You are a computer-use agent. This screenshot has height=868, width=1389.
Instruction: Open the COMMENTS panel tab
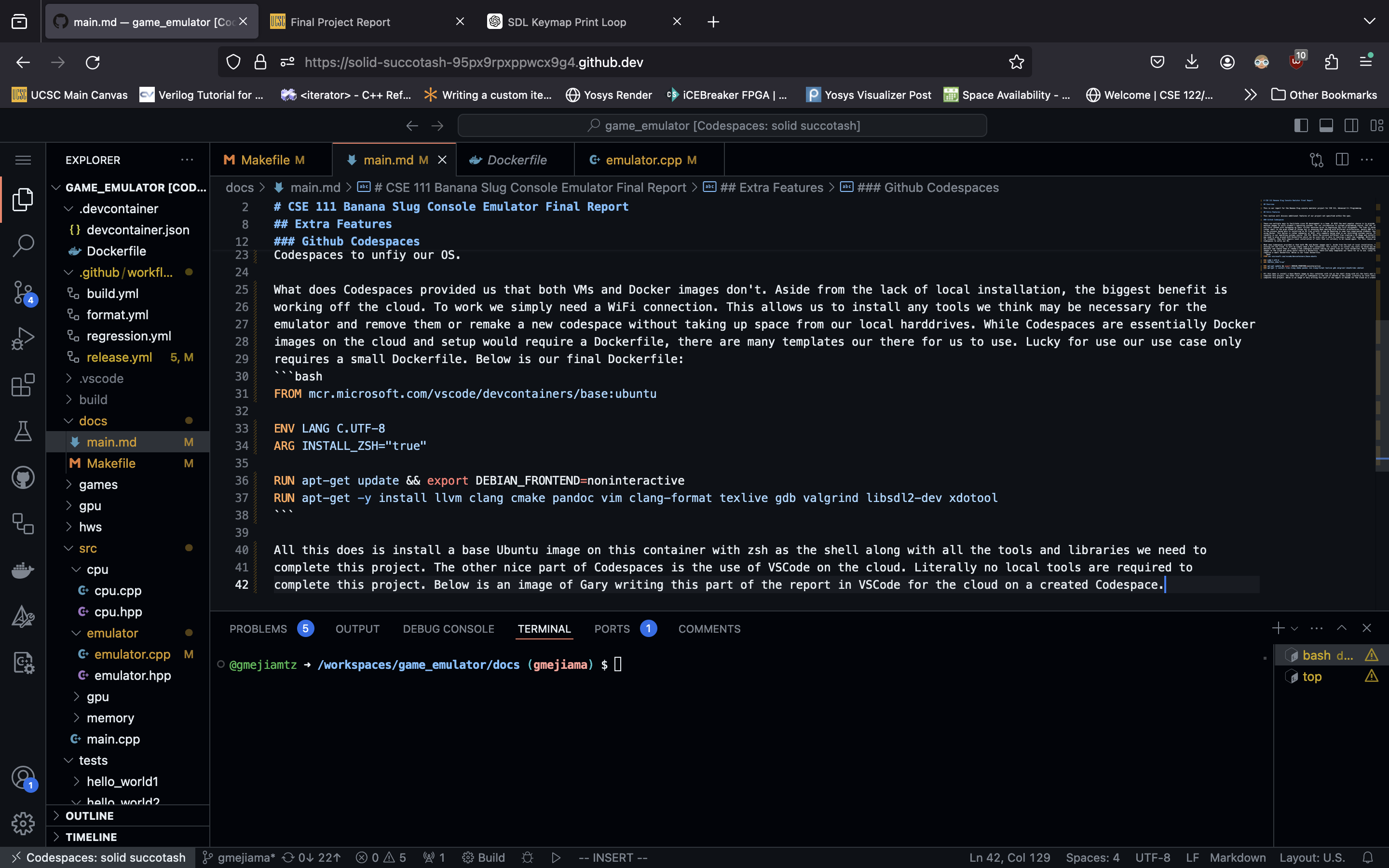(709, 629)
